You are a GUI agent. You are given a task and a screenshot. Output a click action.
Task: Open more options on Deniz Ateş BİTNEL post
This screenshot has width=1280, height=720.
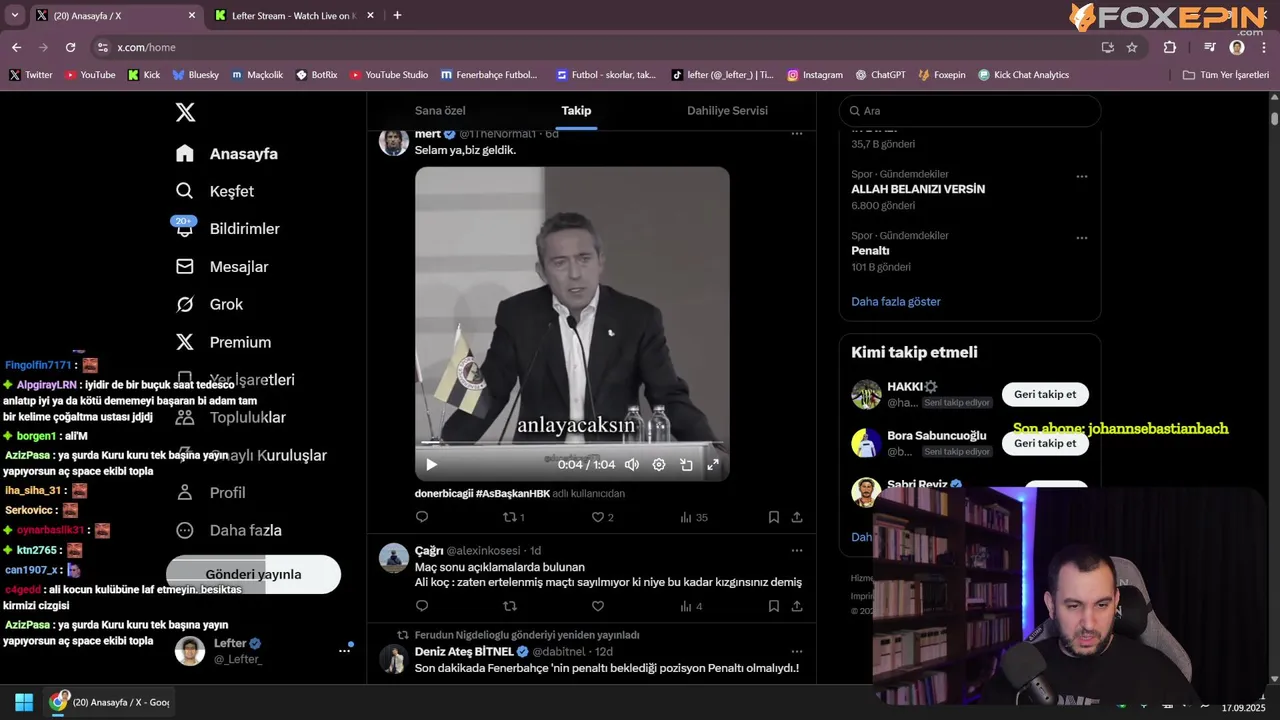(x=797, y=651)
